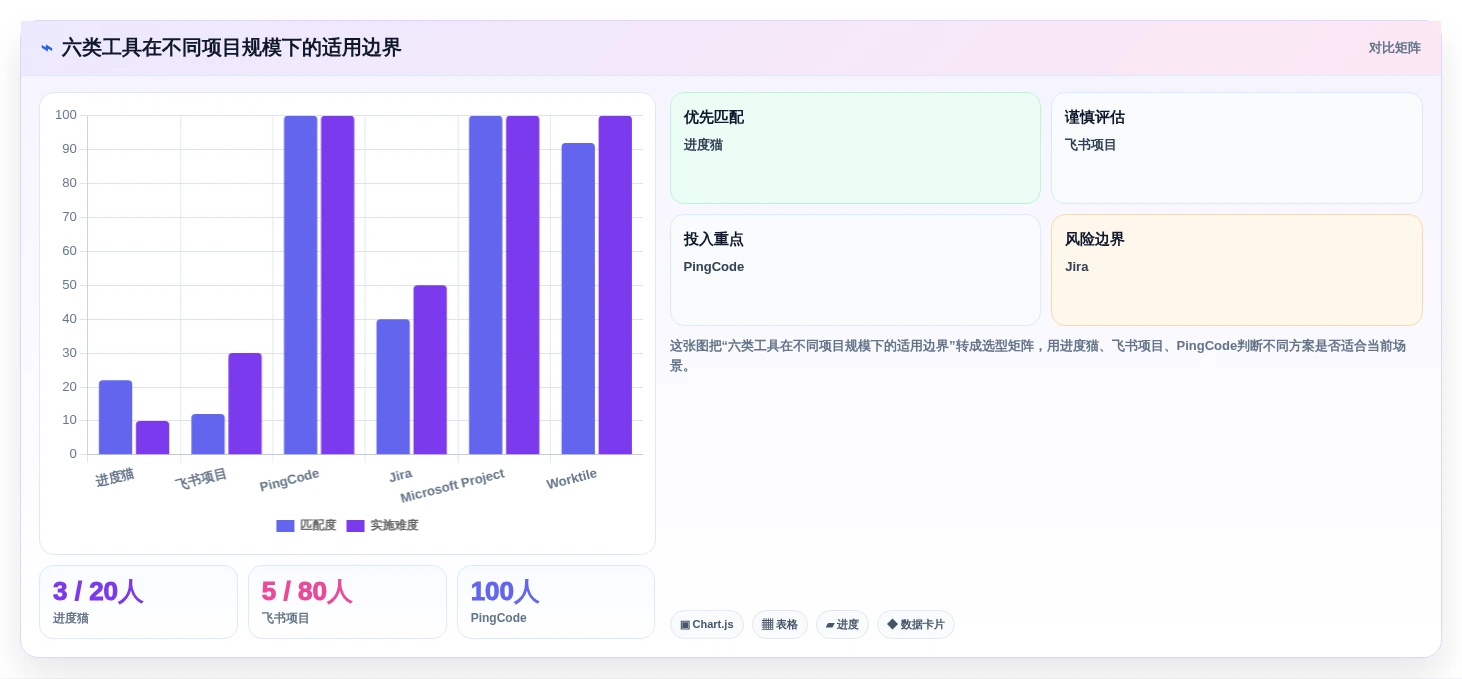Click the PingCode x-axis label

289,480
